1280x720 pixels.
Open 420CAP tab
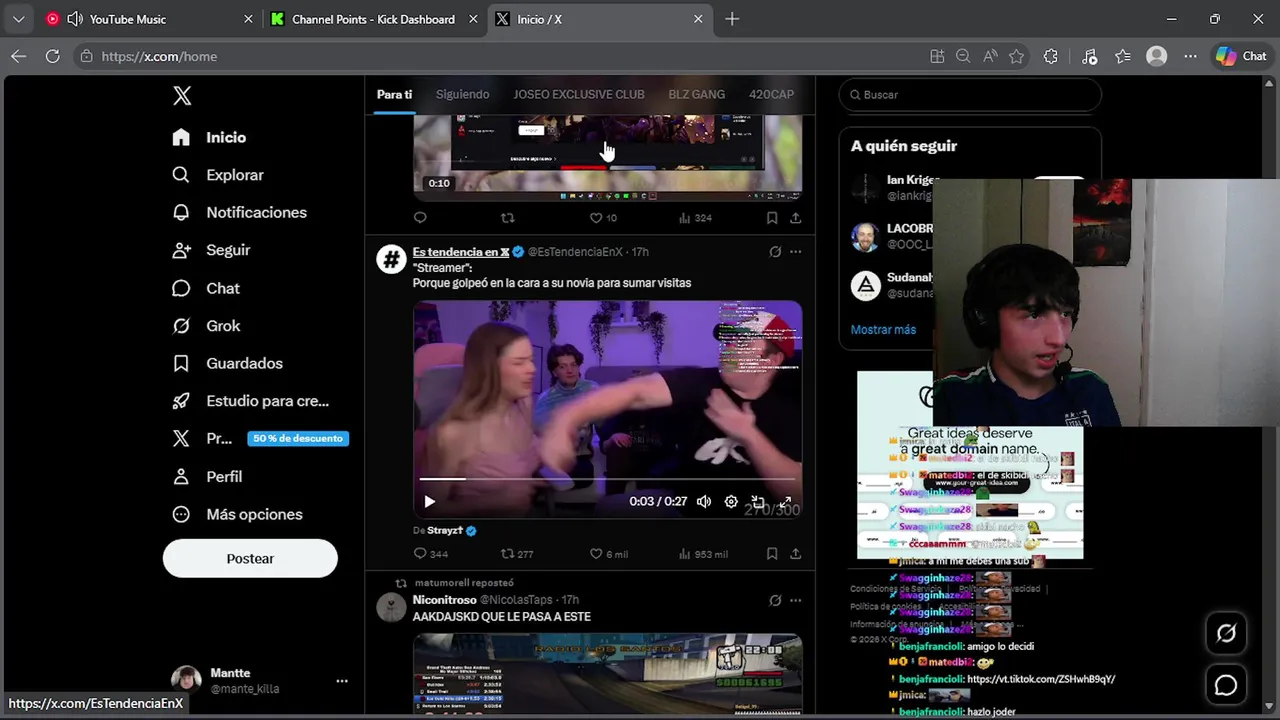tap(771, 94)
